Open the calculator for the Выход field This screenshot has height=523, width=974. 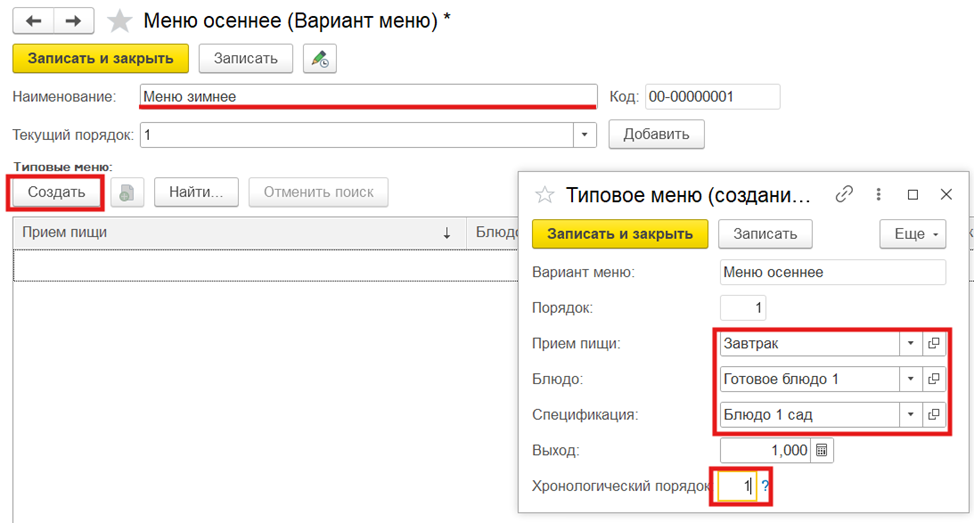(x=821, y=450)
